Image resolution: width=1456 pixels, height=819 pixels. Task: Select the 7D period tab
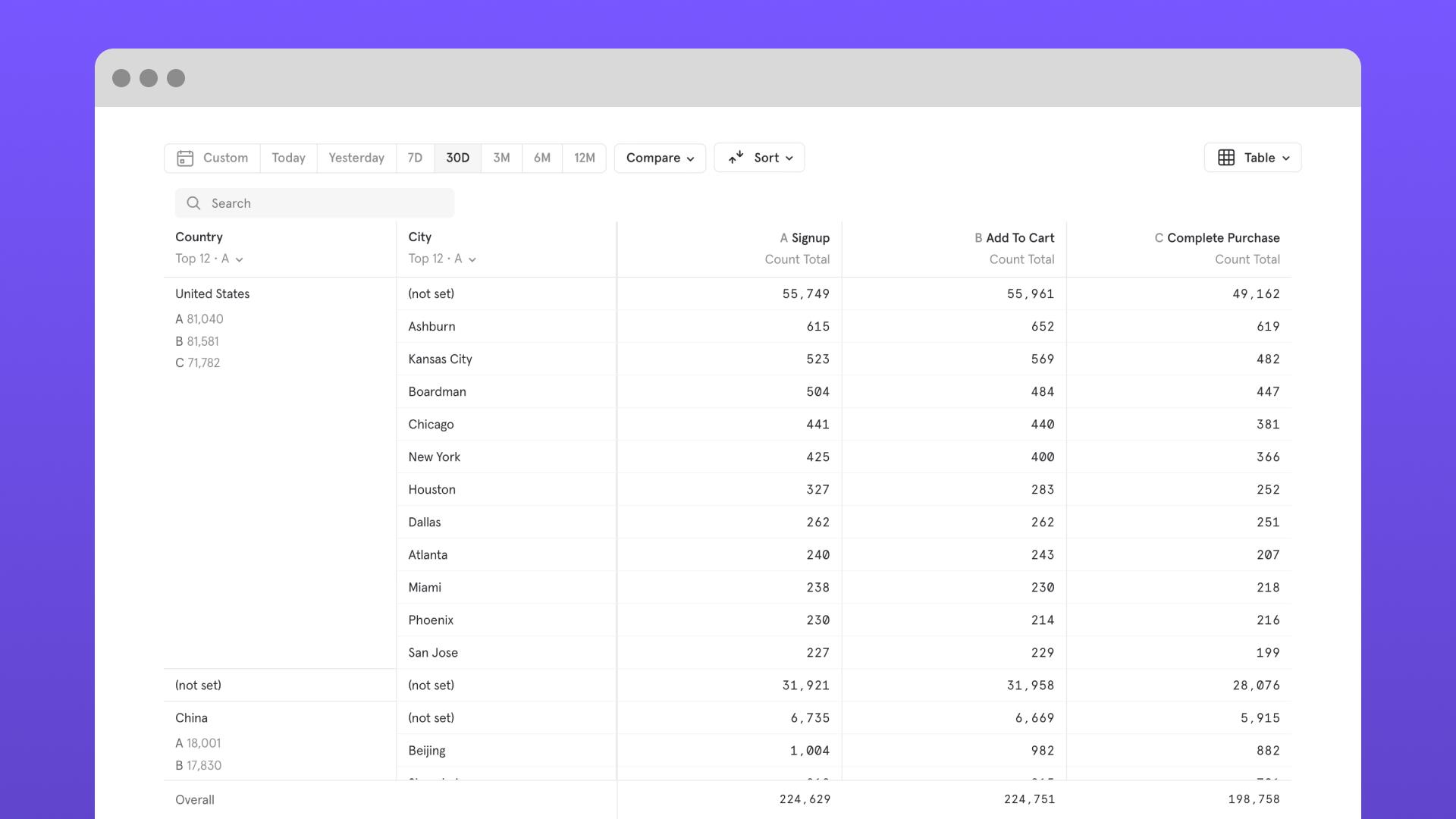pos(415,158)
